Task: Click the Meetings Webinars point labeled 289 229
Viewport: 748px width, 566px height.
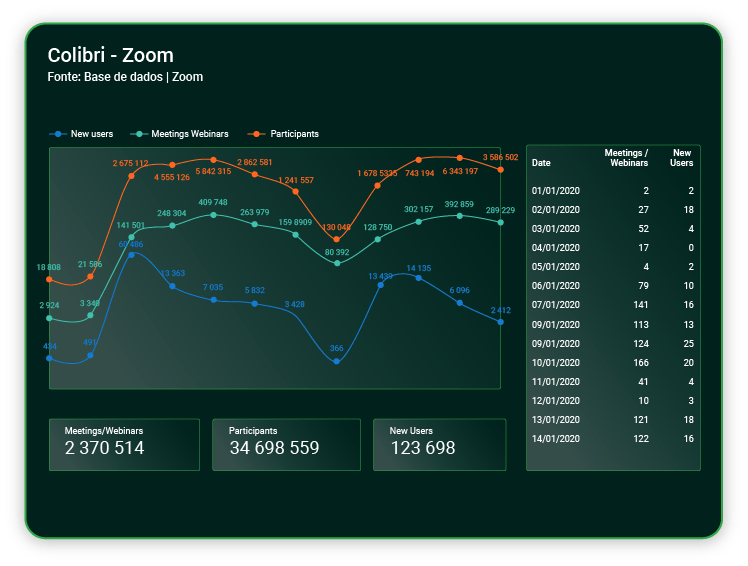Action: click(500, 222)
